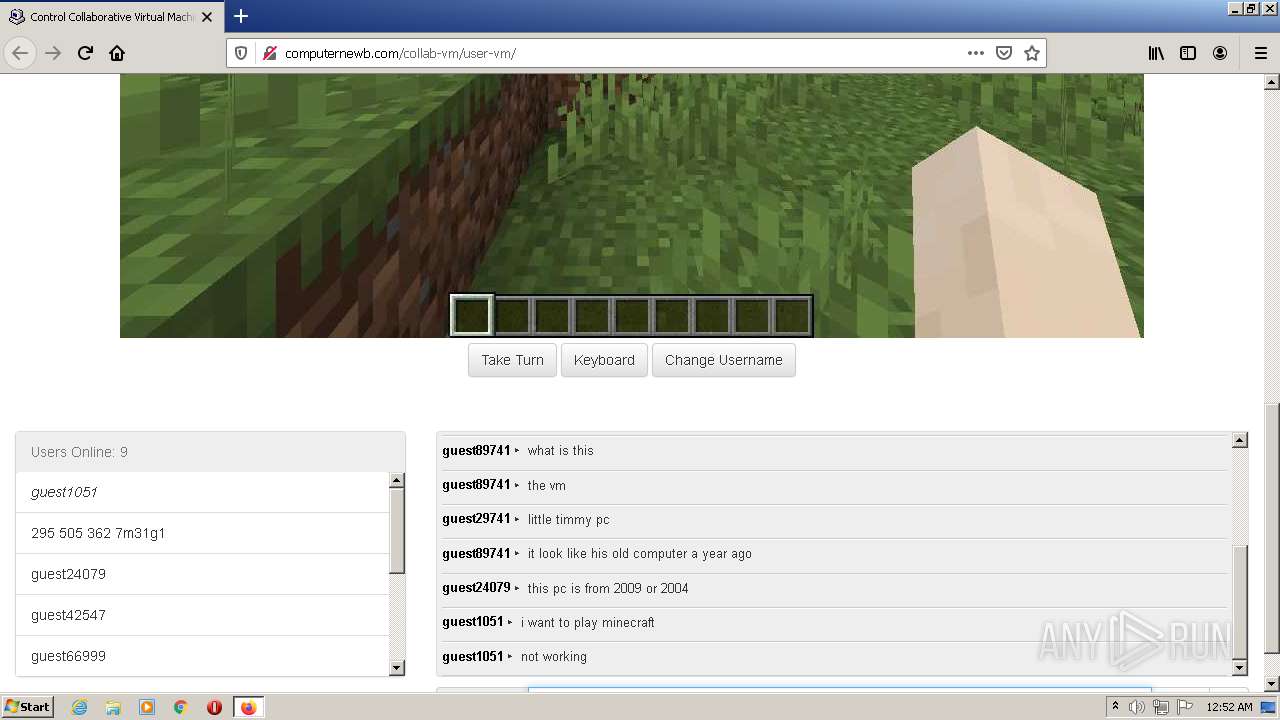Viewport: 1280px width, 720px height.
Task: Switch to Control Collaborative Virtual Machine tab
Action: tap(110, 17)
